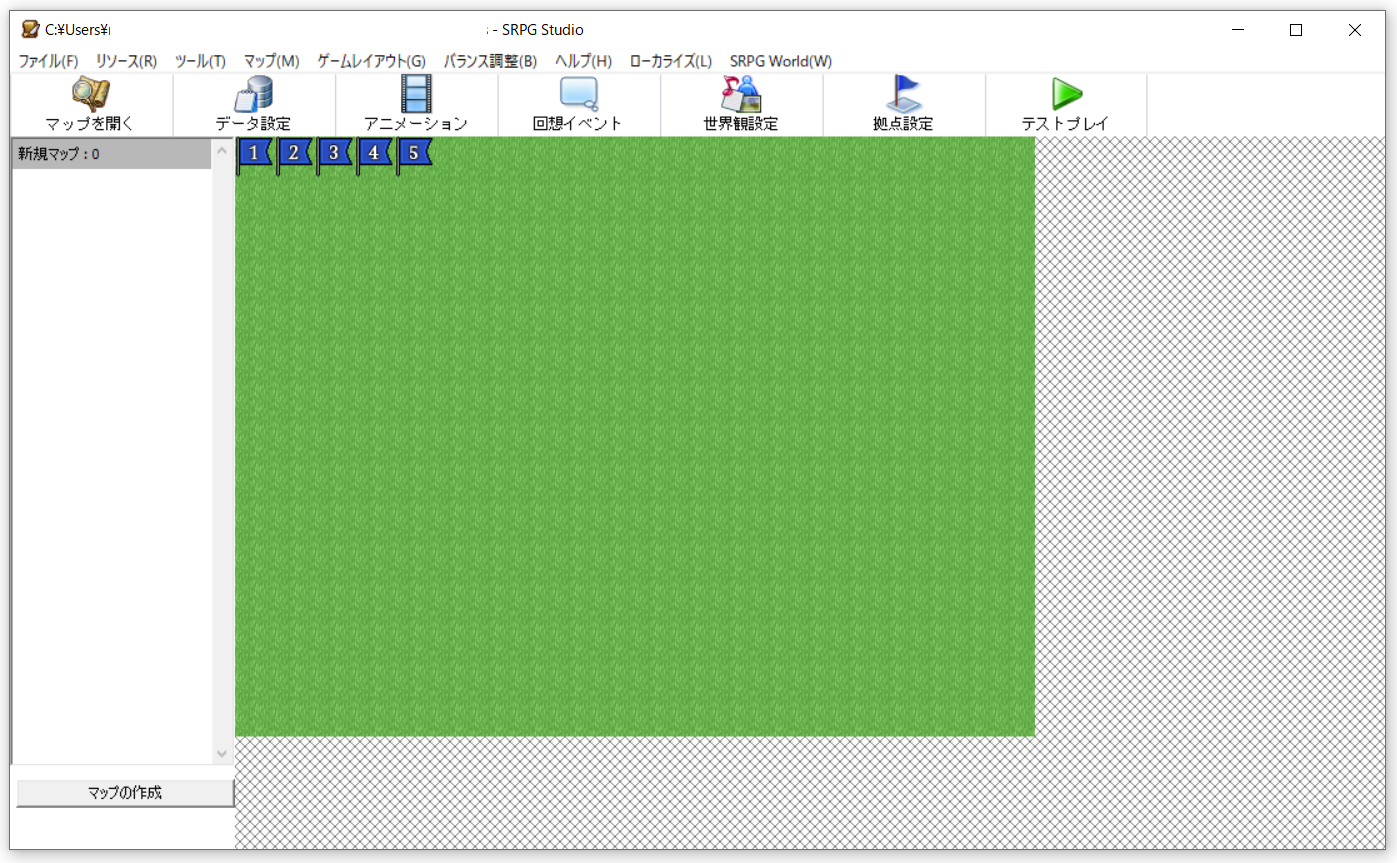
Task: Open 世界観設定 toolbar icon
Action: point(741,95)
